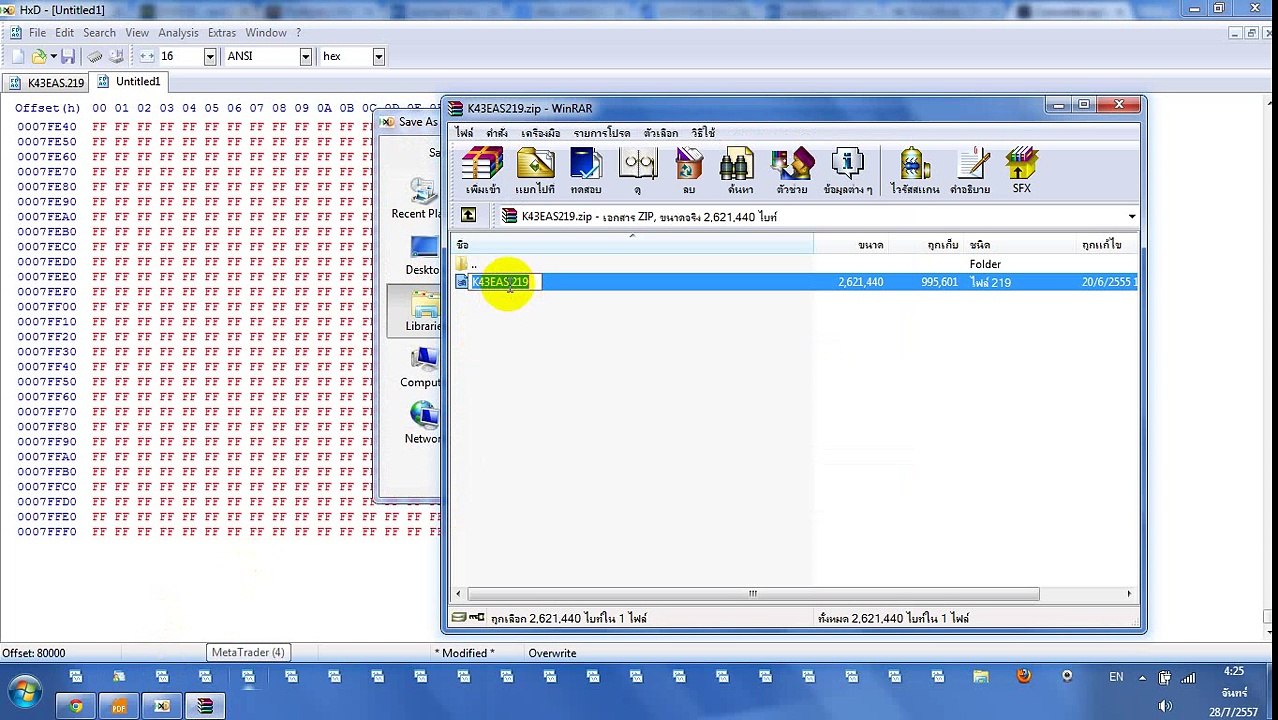Open Chrome from the taskbar
Screen dimensions: 1278x720
(x=76, y=706)
